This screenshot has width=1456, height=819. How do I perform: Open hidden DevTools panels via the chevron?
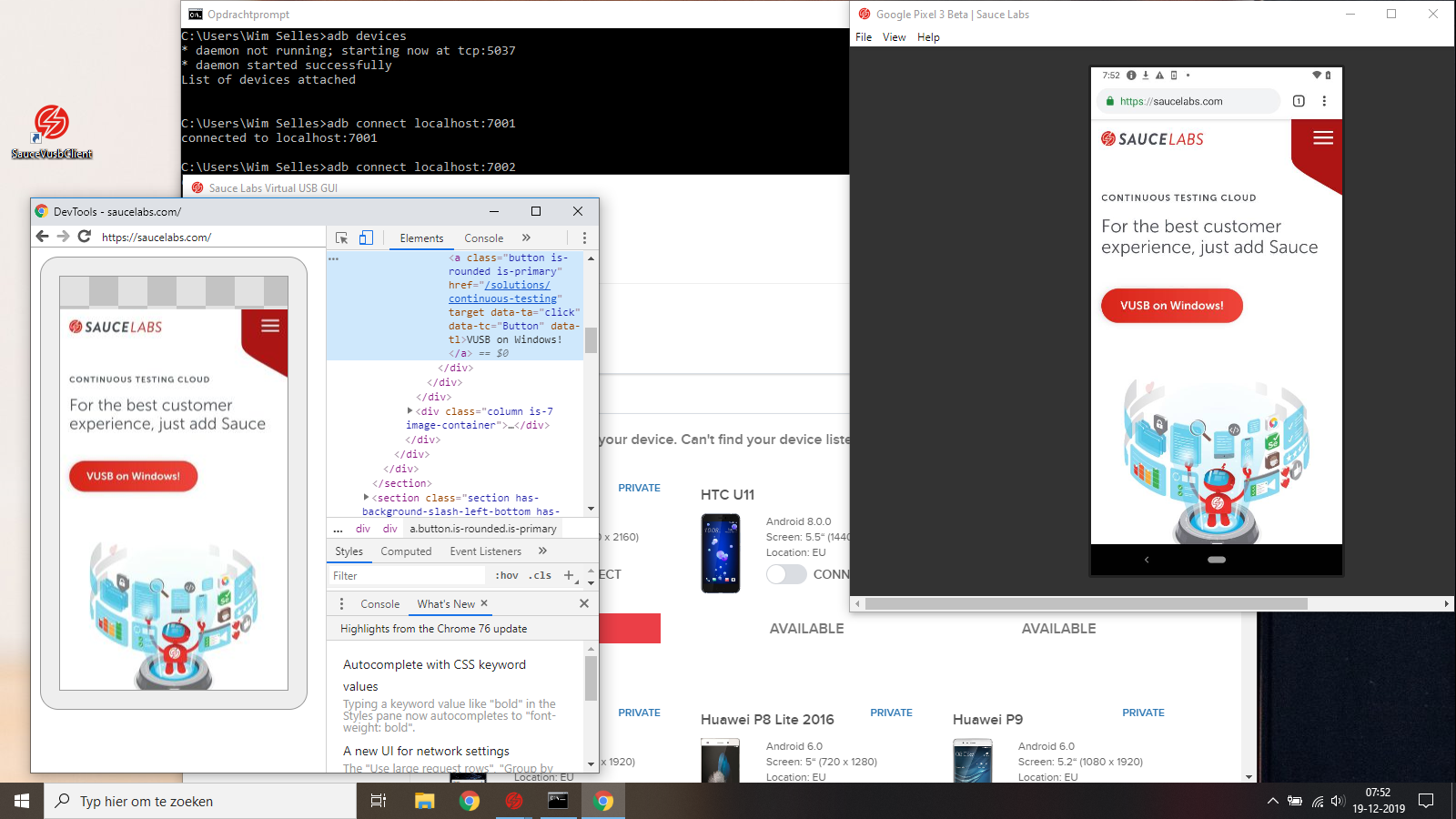point(527,238)
